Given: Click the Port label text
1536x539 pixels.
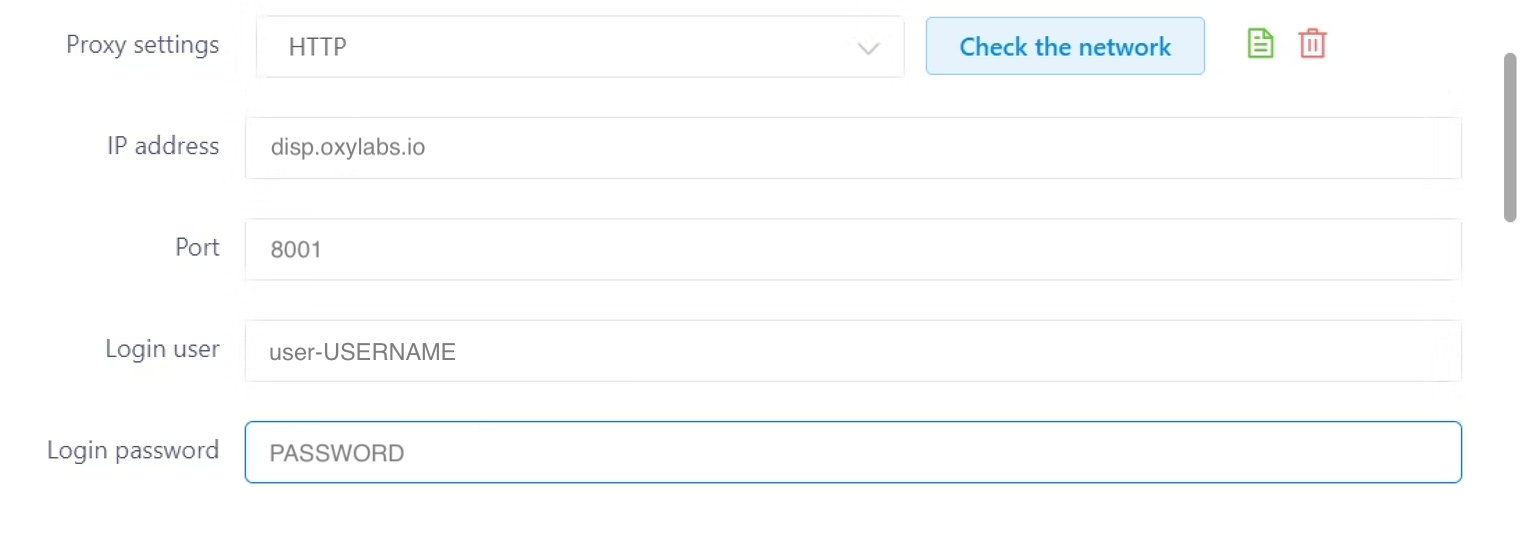Looking at the screenshot, I should point(197,247).
